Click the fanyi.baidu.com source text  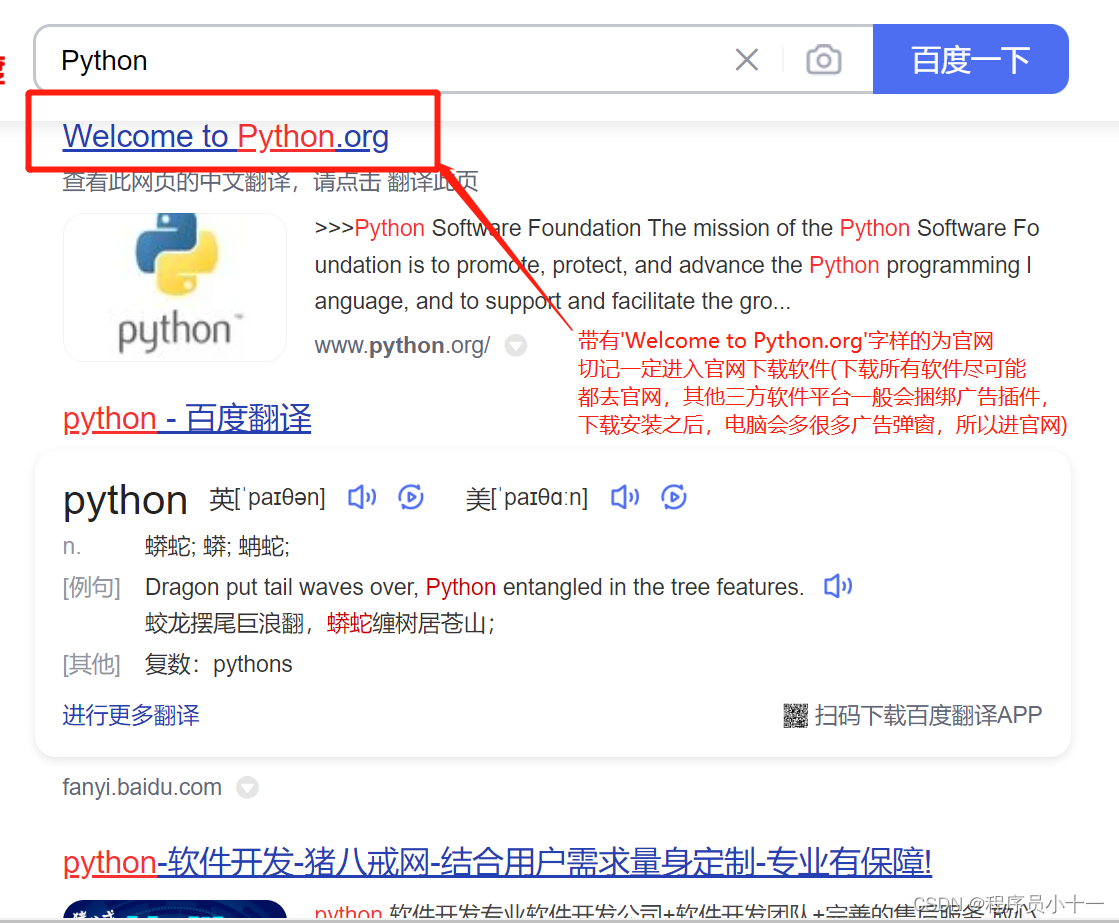click(140, 787)
